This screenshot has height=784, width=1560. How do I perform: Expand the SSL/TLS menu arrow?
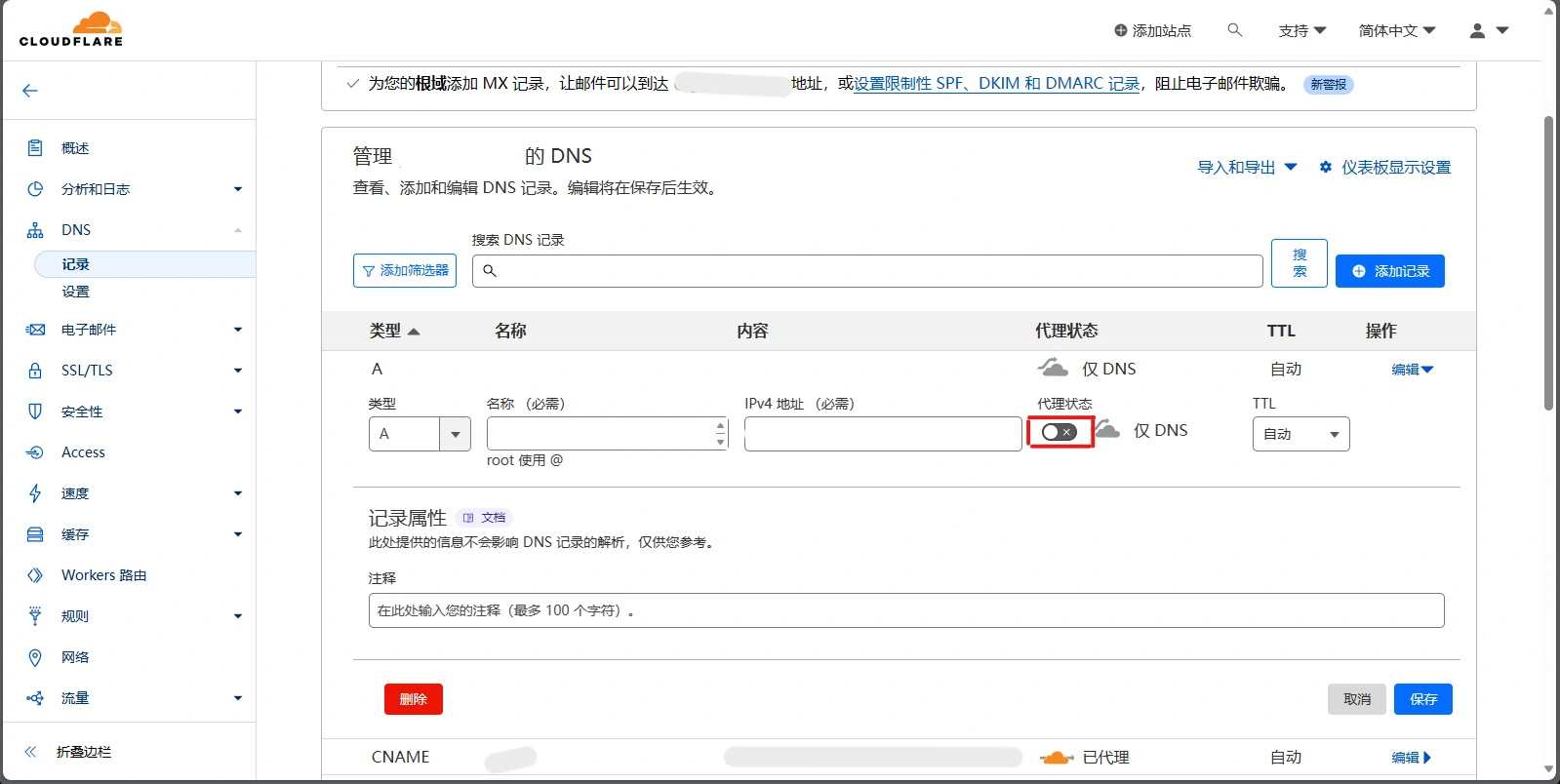237,371
